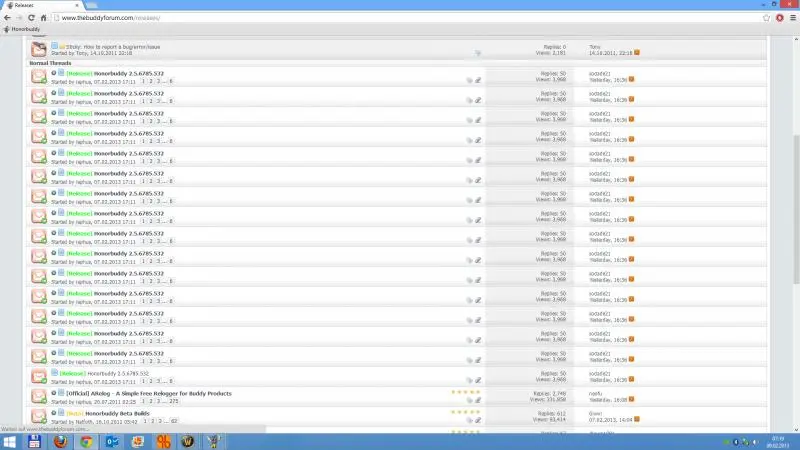Screen dimensions: 800x450
Task: Open the Honorbuddy bookmark in the bookmarks bar
Action: tap(21, 30)
